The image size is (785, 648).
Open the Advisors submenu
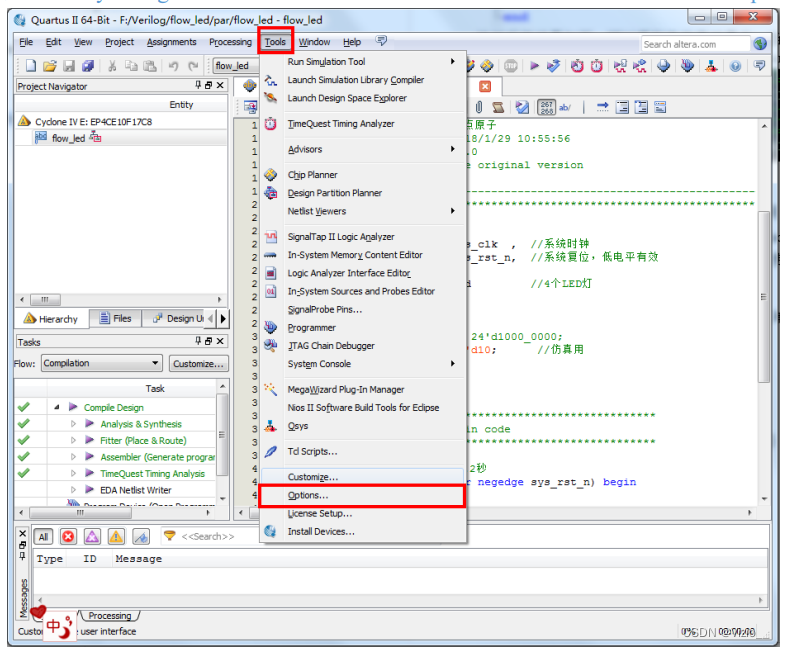363,149
